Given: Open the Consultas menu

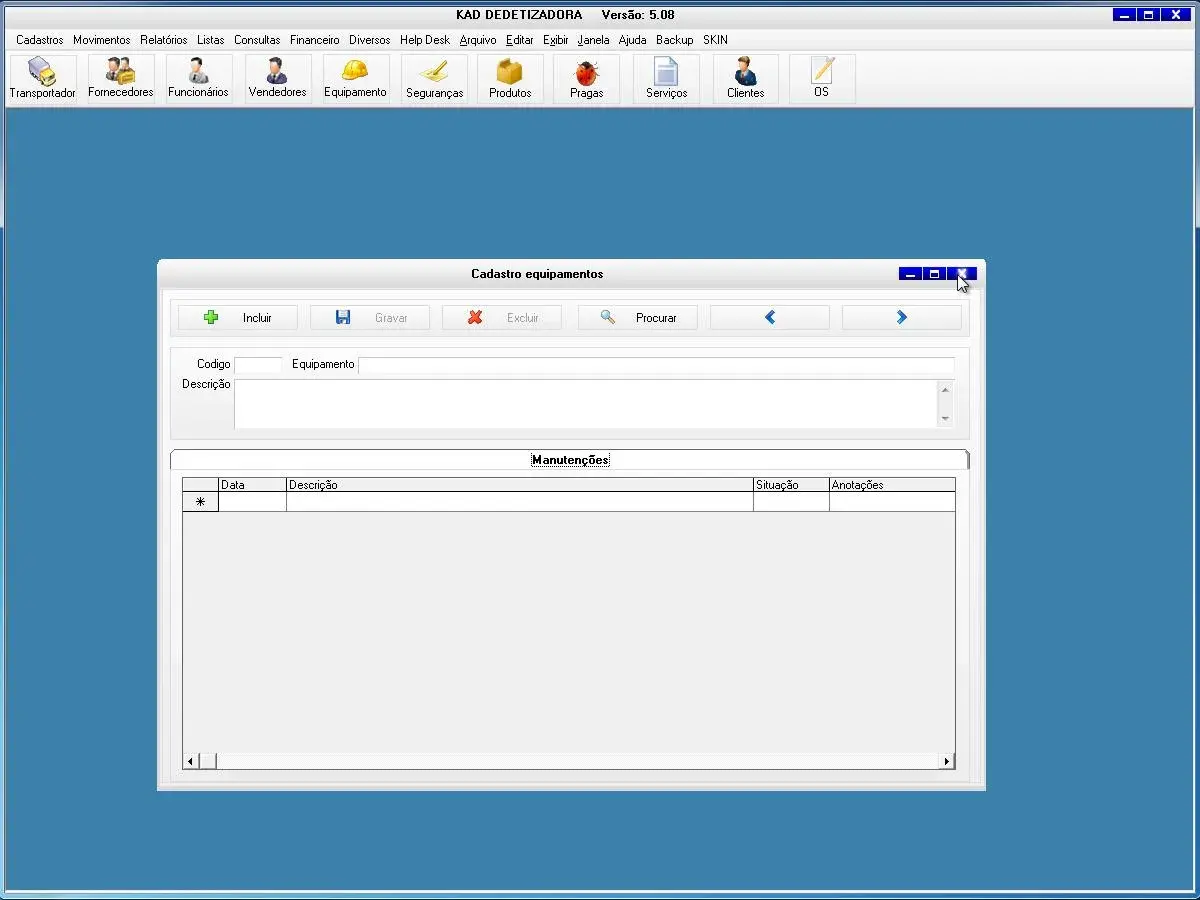Looking at the screenshot, I should click(257, 40).
